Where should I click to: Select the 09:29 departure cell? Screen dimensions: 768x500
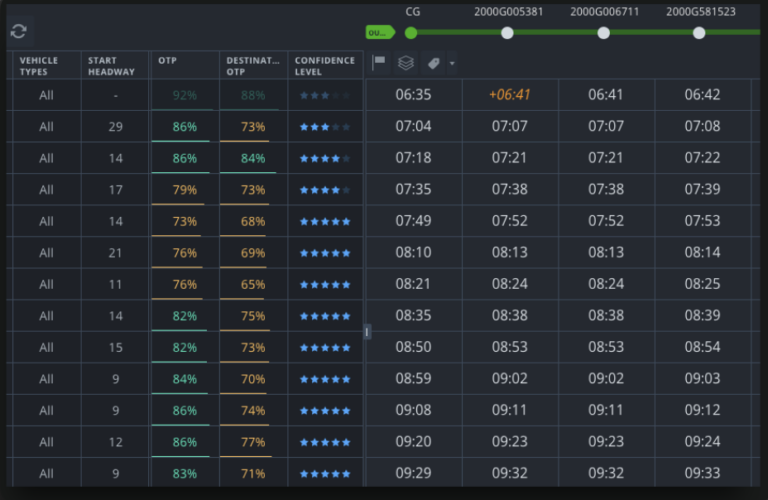tap(413, 473)
